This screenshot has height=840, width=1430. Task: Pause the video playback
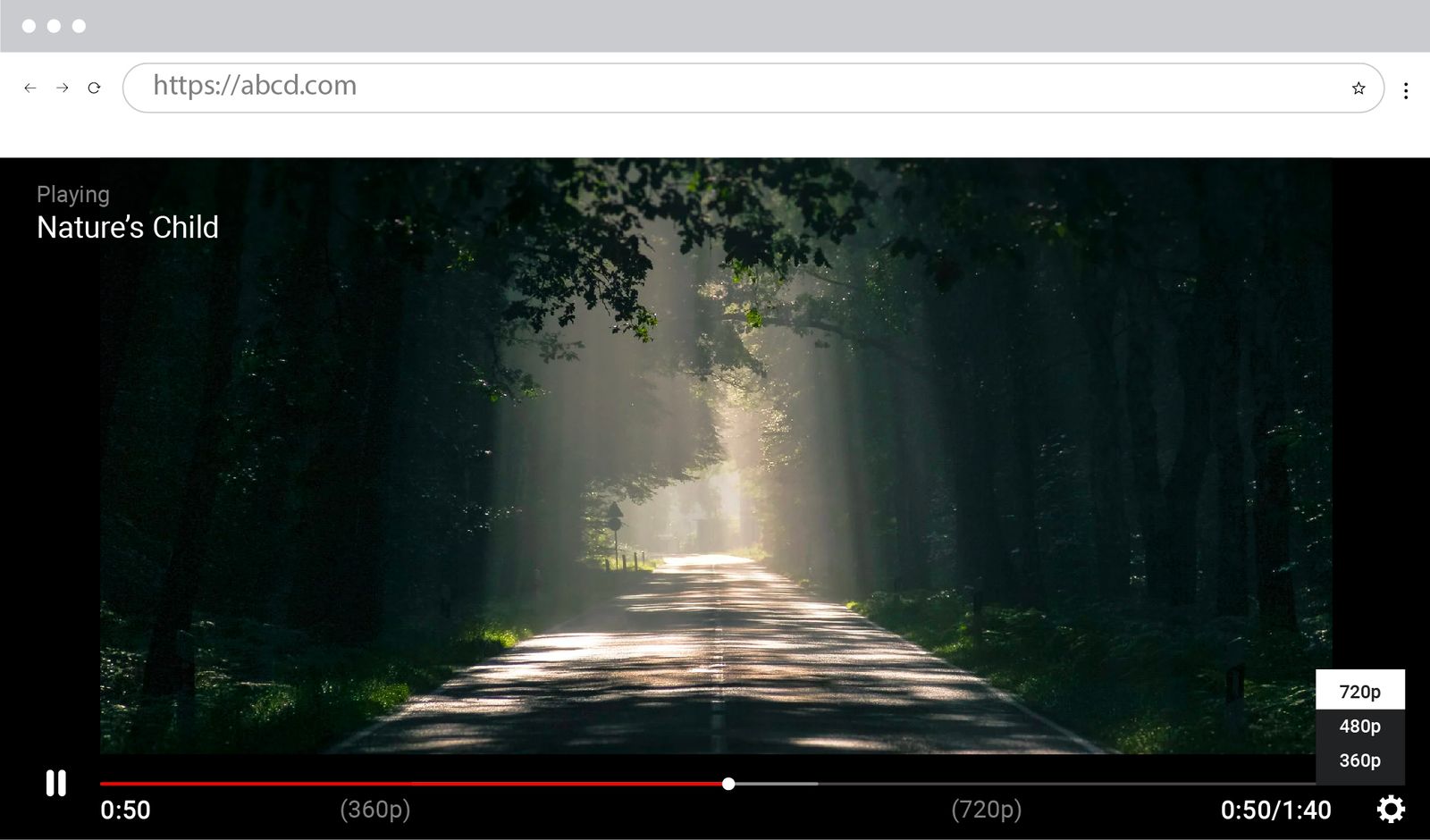[x=56, y=783]
